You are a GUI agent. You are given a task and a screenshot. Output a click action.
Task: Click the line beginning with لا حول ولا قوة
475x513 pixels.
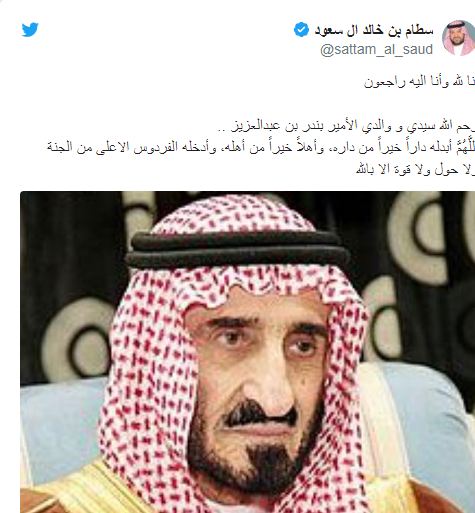(x=416, y=170)
